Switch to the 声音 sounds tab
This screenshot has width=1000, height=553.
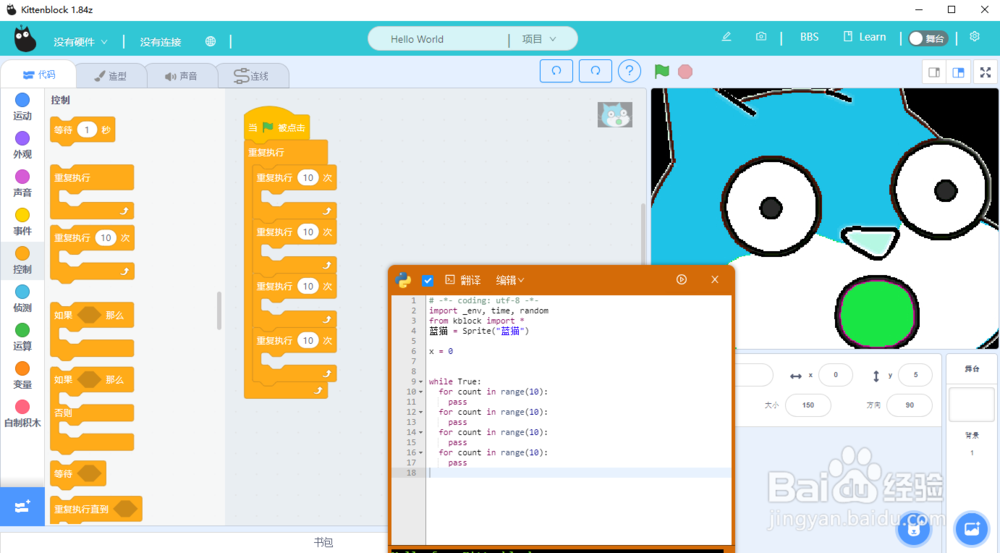point(181,76)
